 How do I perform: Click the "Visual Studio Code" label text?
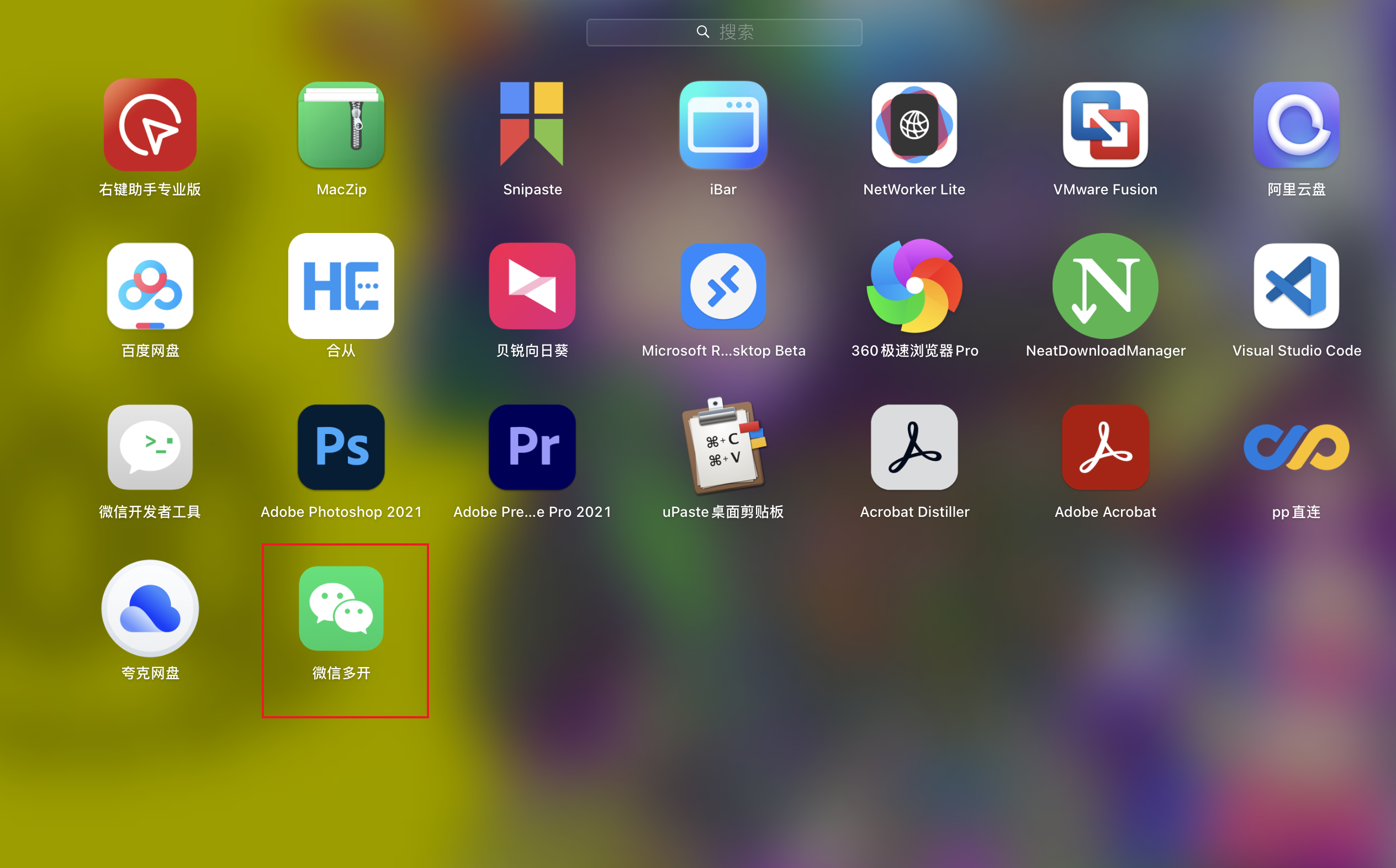1297,351
